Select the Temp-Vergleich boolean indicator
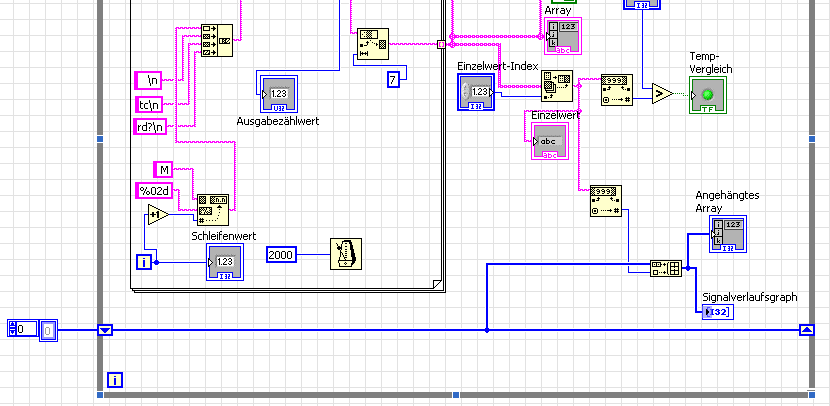830x406 pixels. tap(708, 95)
